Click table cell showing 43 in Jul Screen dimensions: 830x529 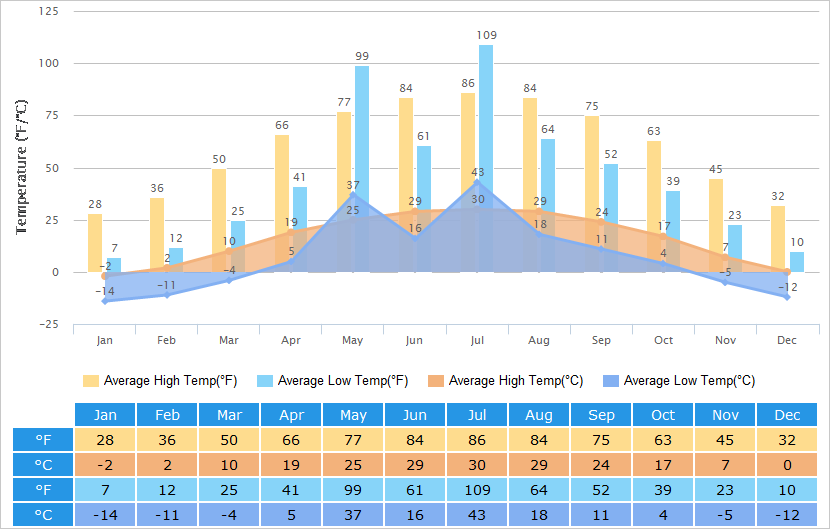click(x=477, y=515)
